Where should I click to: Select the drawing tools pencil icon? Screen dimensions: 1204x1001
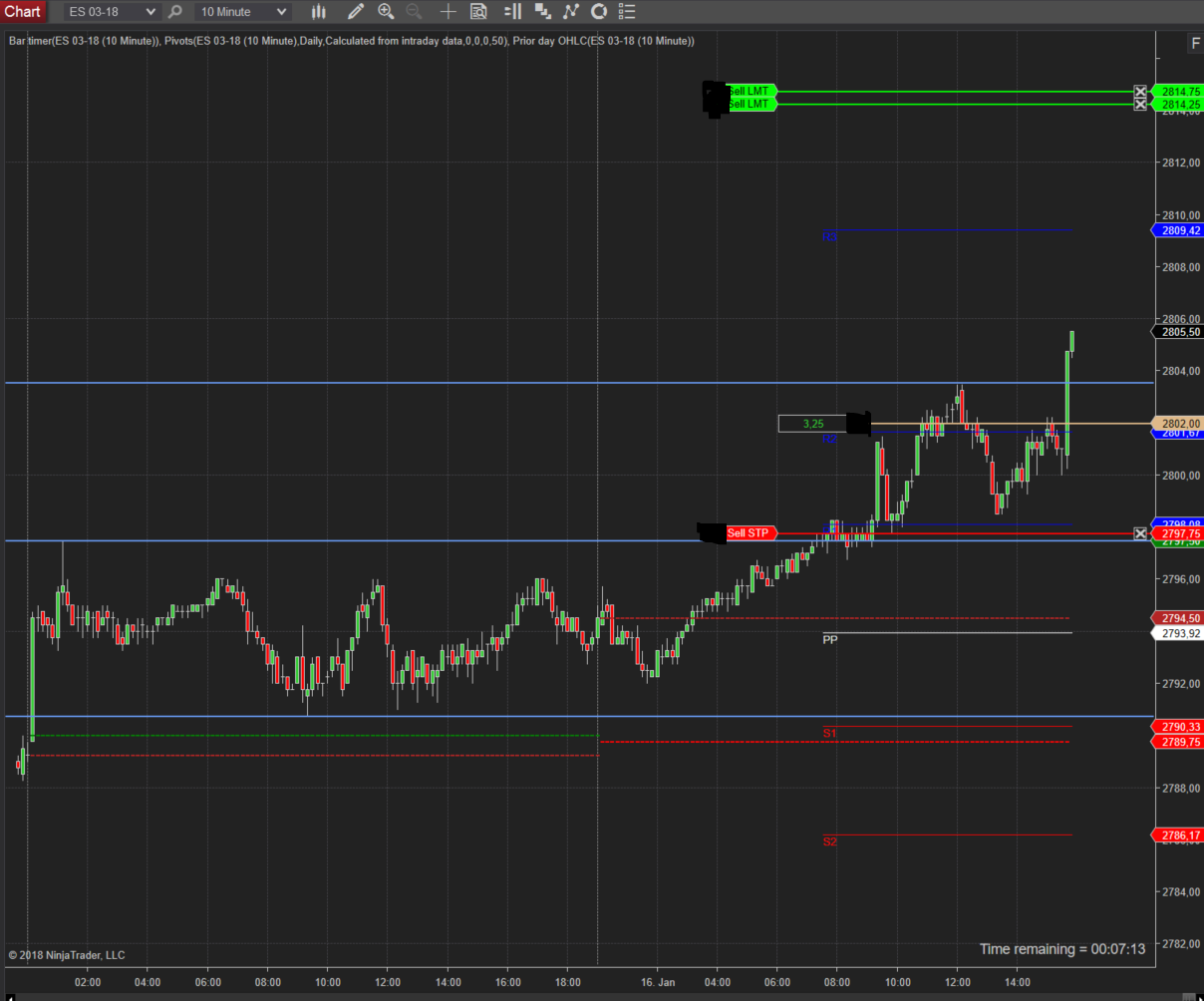pos(356,12)
